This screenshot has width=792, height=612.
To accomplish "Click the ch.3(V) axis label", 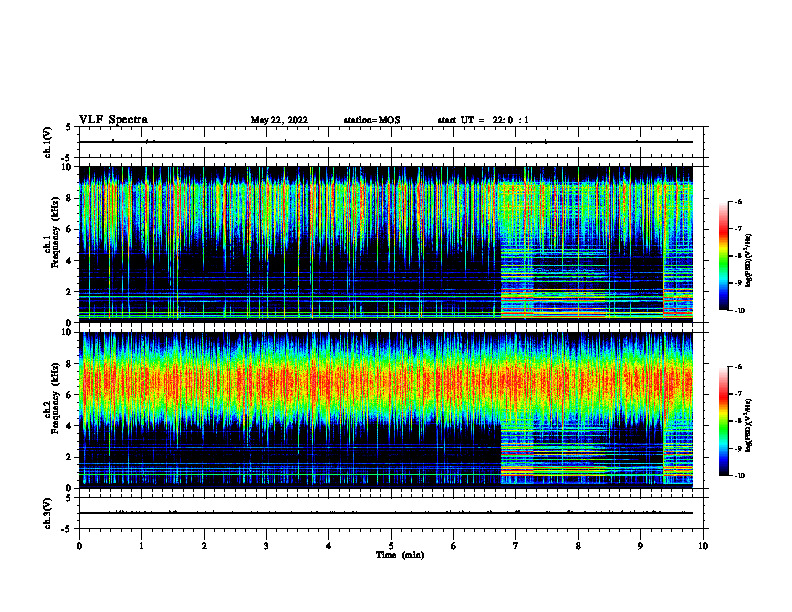I will tap(47, 513).
